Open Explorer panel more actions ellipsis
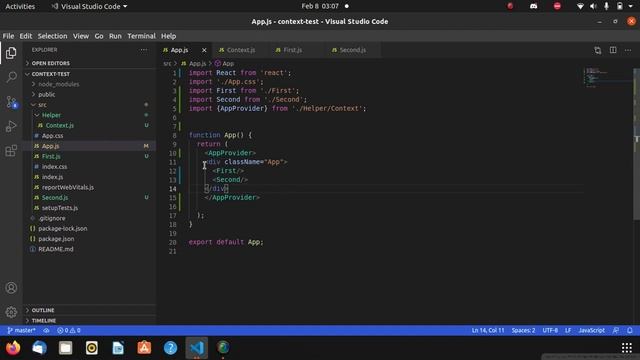The image size is (640, 360). [144, 50]
